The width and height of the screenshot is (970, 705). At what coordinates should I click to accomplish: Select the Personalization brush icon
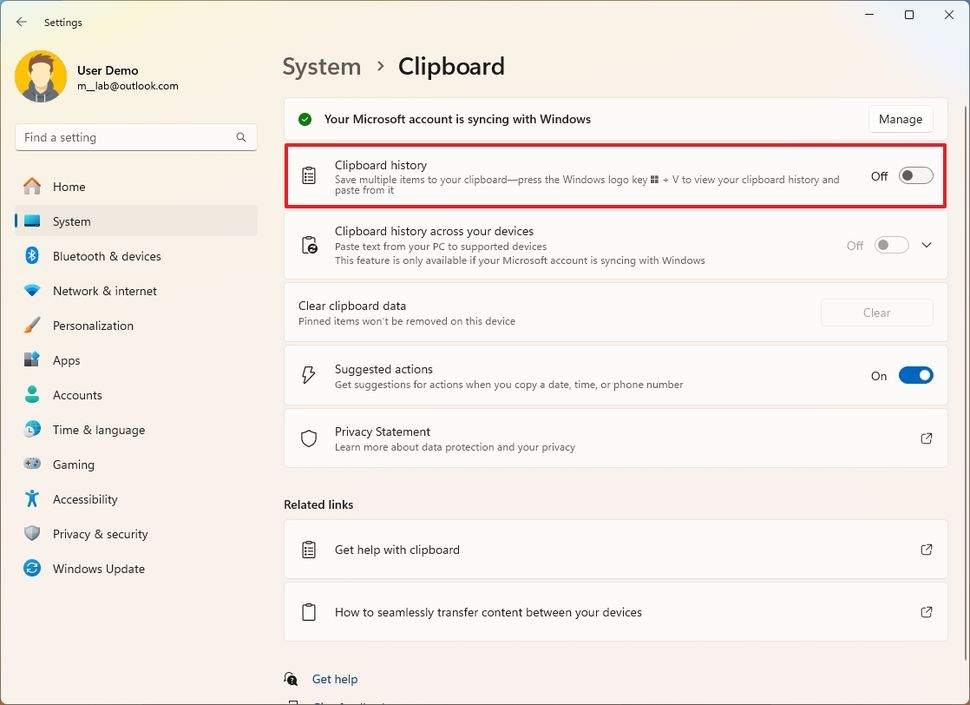pyautogui.click(x=32, y=325)
